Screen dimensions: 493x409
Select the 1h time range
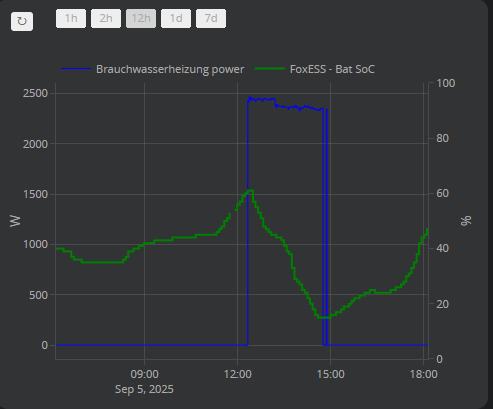click(71, 18)
